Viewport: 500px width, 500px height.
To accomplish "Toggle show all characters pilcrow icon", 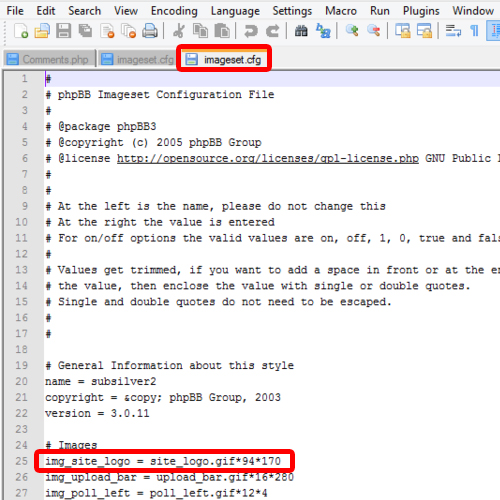I will pyautogui.click(x=474, y=31).
